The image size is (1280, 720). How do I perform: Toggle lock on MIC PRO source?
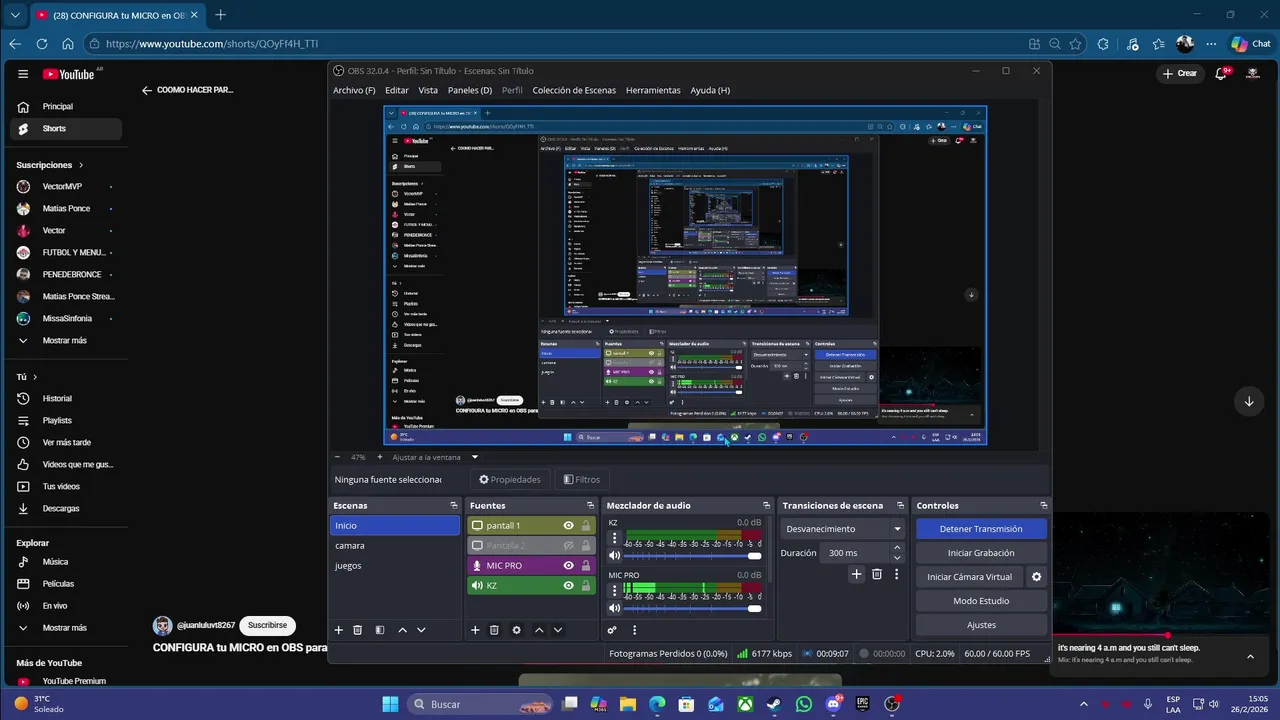586,566
